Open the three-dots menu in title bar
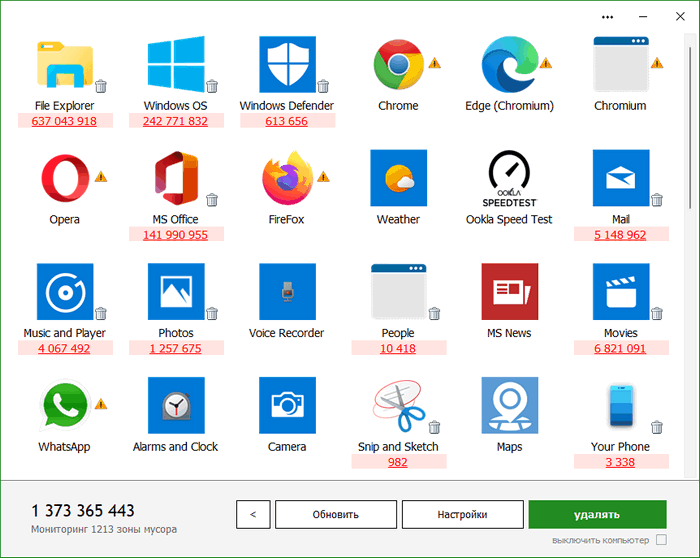 (607, 17)
